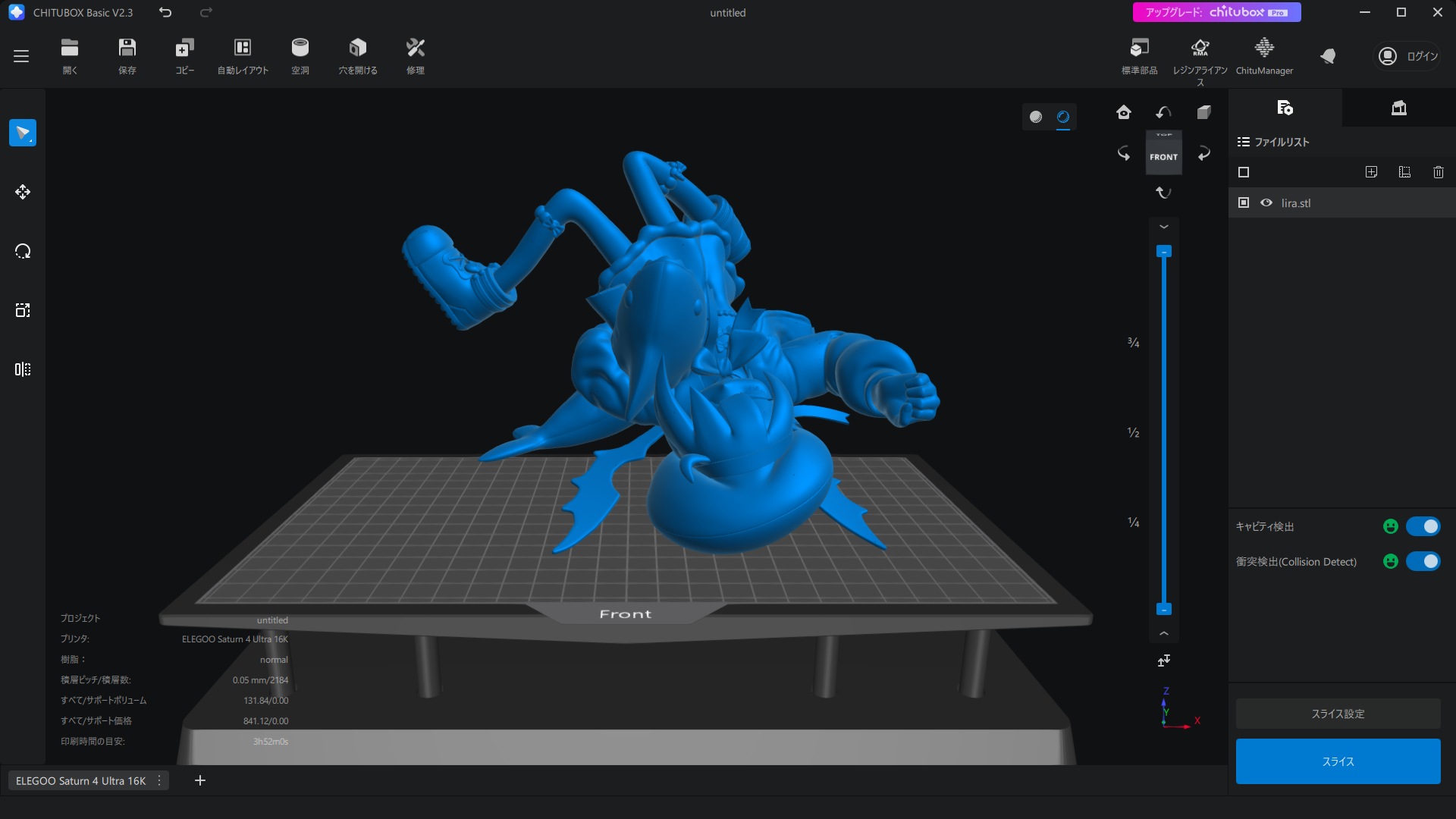Image resolution: width=1456 pixels, height=819 pixels.
Task: Rotate view left with curved arrow
Action: [x=1124, y=153]
